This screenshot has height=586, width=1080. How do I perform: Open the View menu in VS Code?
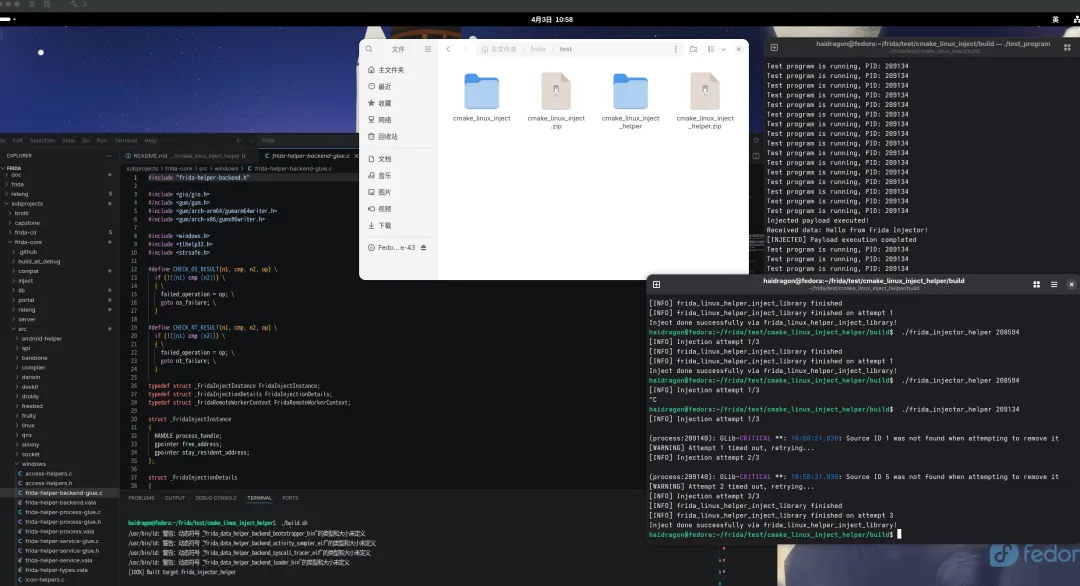(68, 140)
